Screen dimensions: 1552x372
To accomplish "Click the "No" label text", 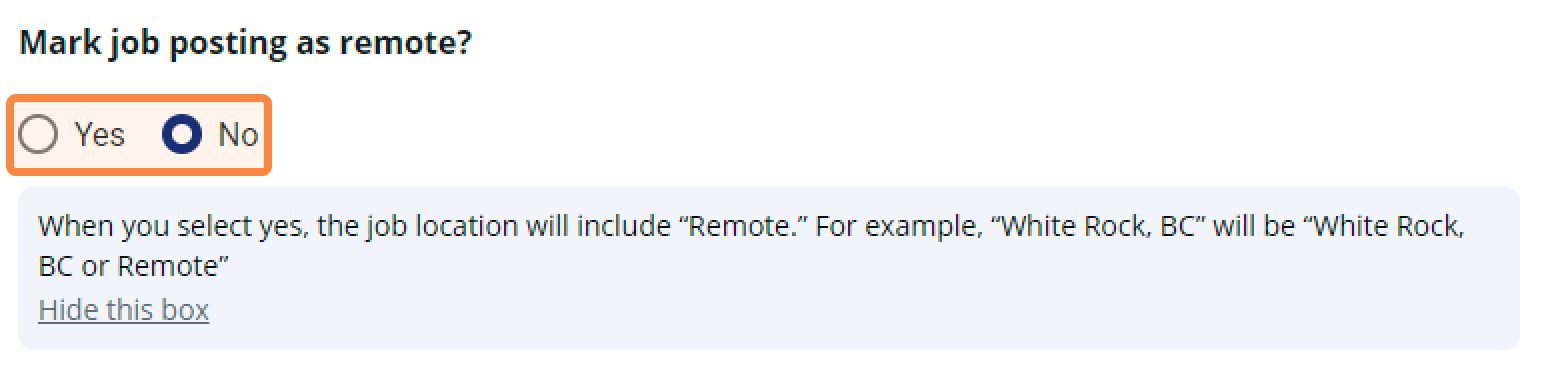I will click(238, 135).
